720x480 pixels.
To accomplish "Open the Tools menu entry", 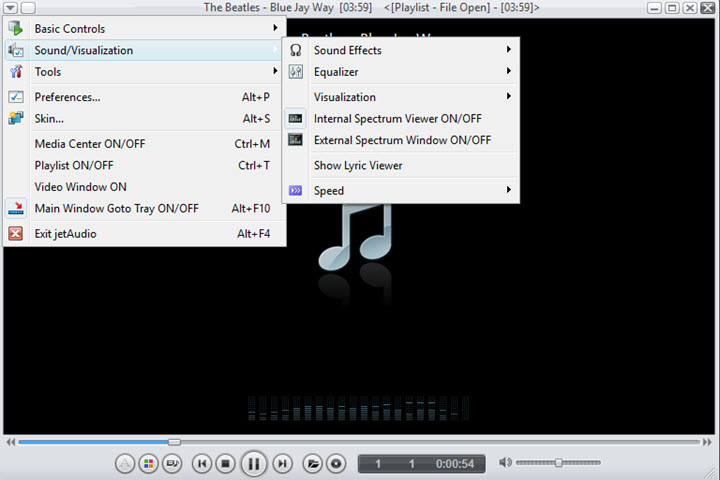I will pos(145,72).
